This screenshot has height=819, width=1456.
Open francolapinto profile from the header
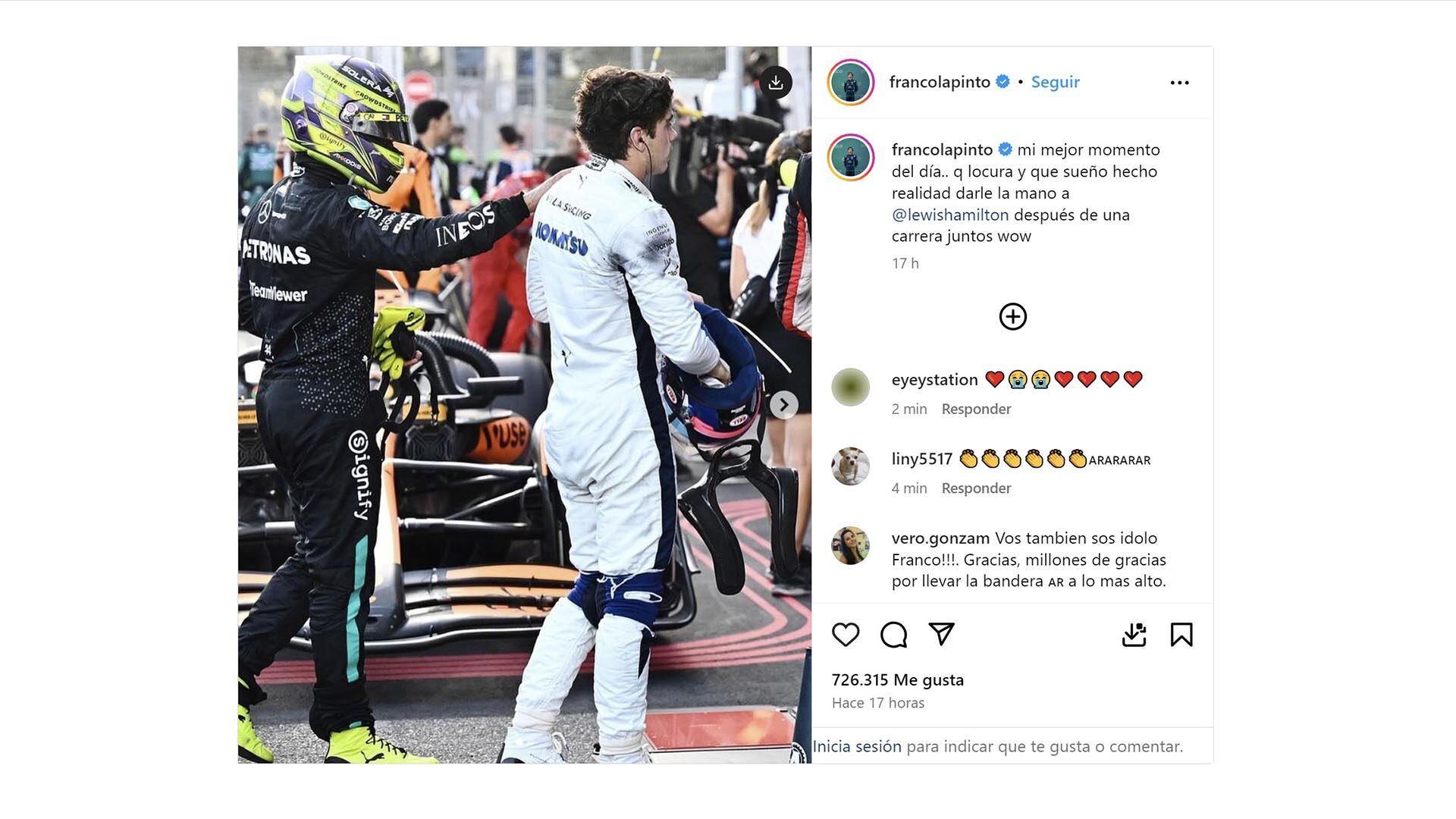(940, 82)
